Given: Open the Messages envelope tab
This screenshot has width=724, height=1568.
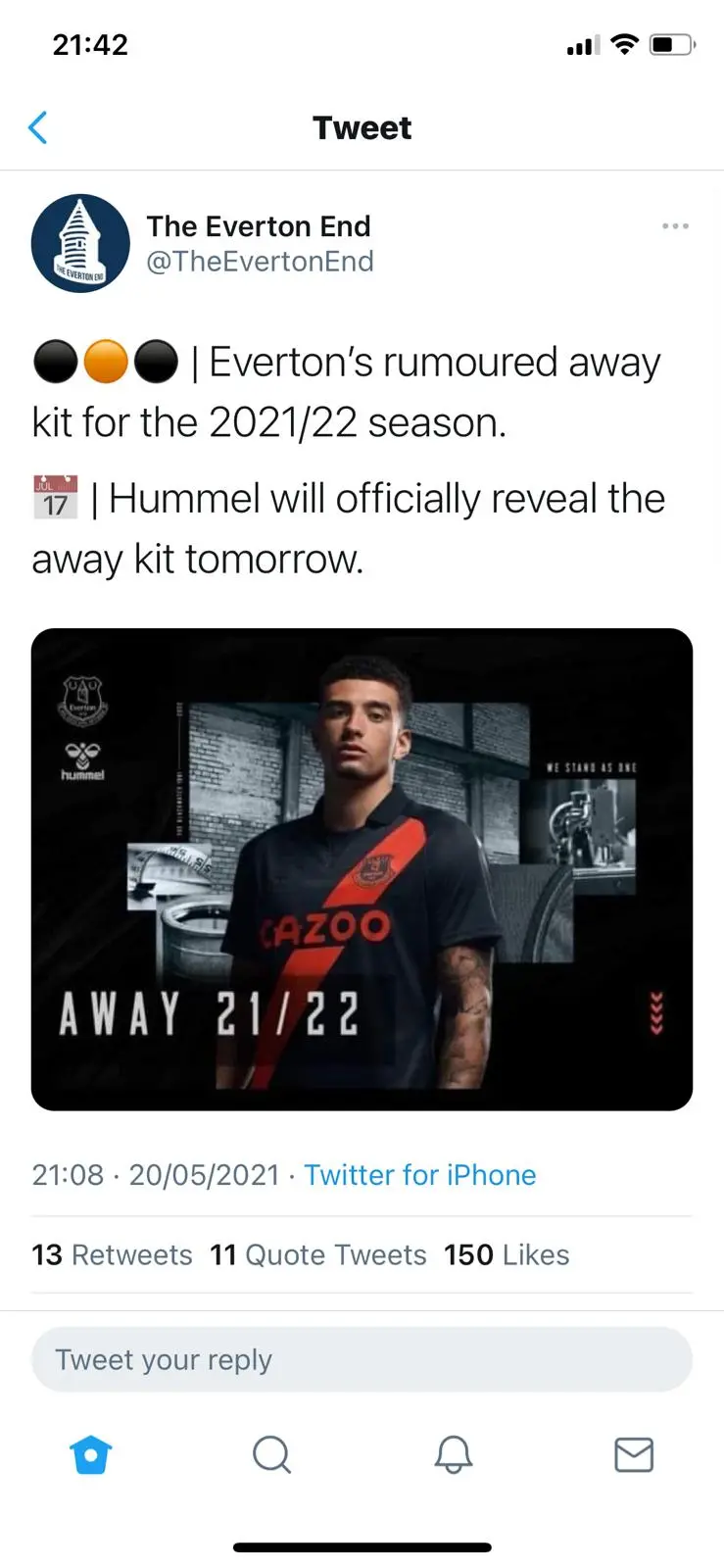Looking at the screenshot, I should coord(634,1455).
